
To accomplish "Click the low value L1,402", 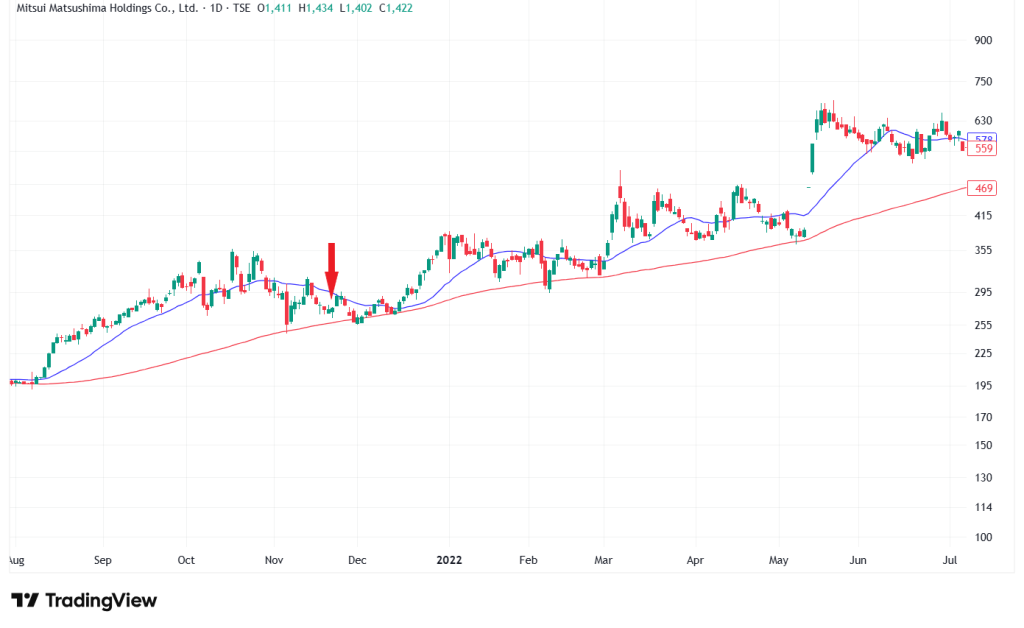I will pos(356,8).
